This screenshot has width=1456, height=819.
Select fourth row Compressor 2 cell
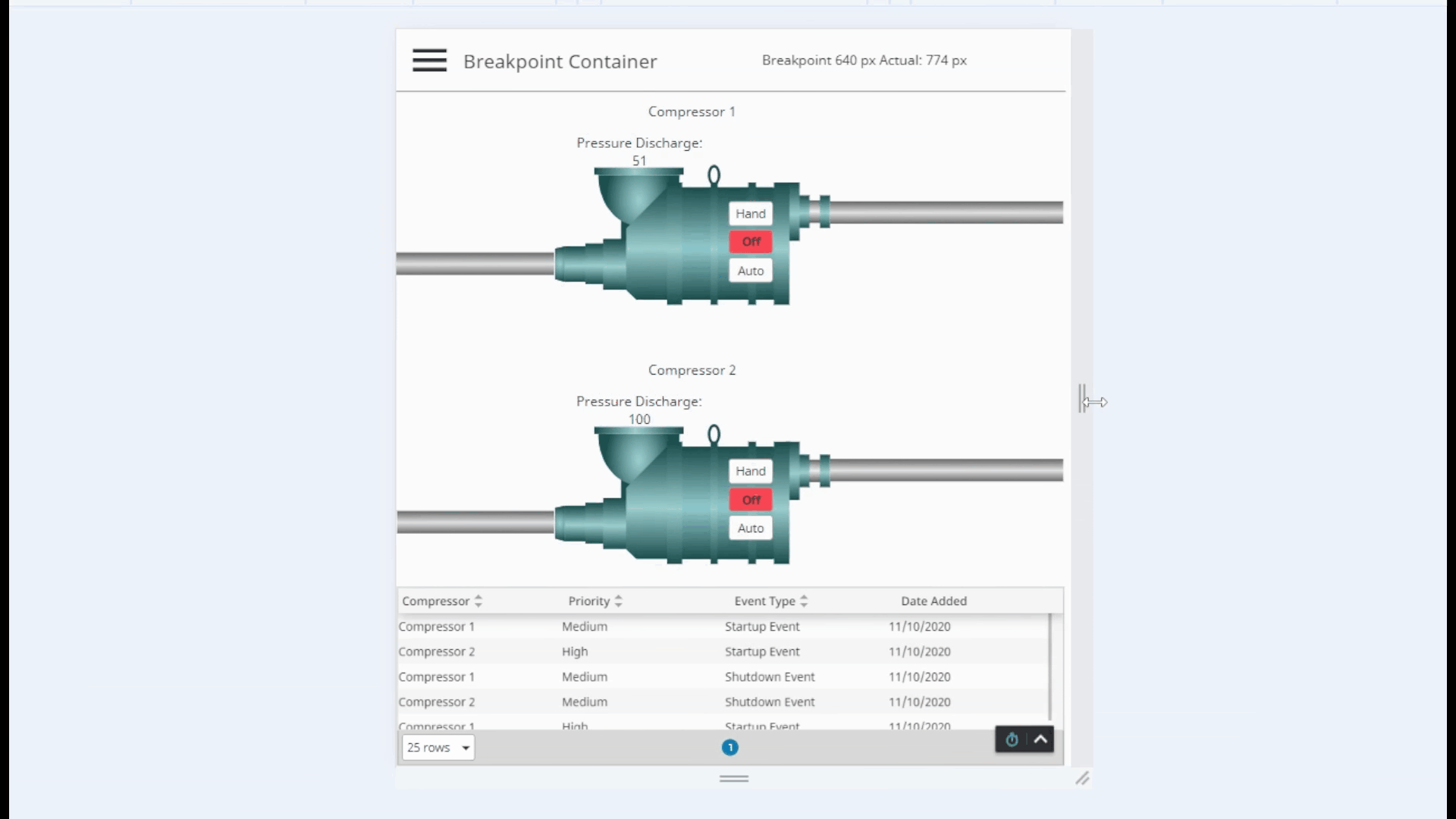[437, 701]
